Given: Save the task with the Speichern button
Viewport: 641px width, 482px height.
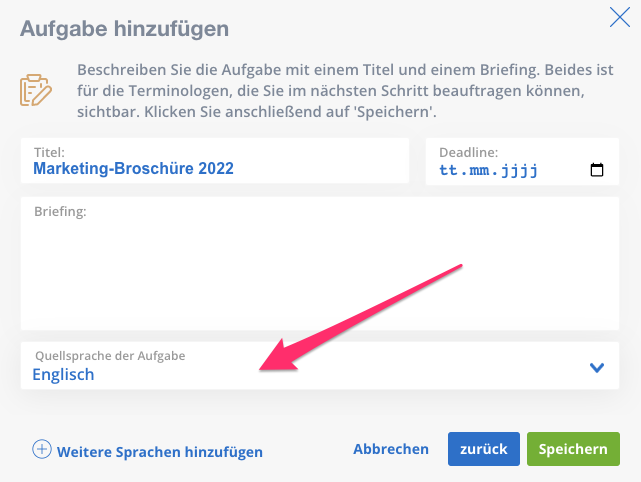Looking at the screenshot, I should point(573,449).
